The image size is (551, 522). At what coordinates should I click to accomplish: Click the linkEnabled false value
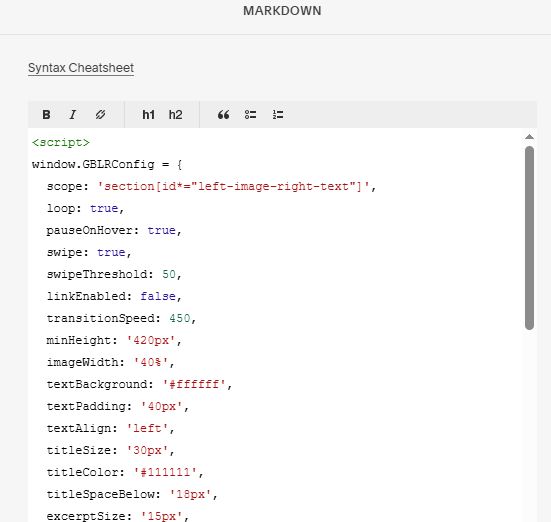pos(158,296)
